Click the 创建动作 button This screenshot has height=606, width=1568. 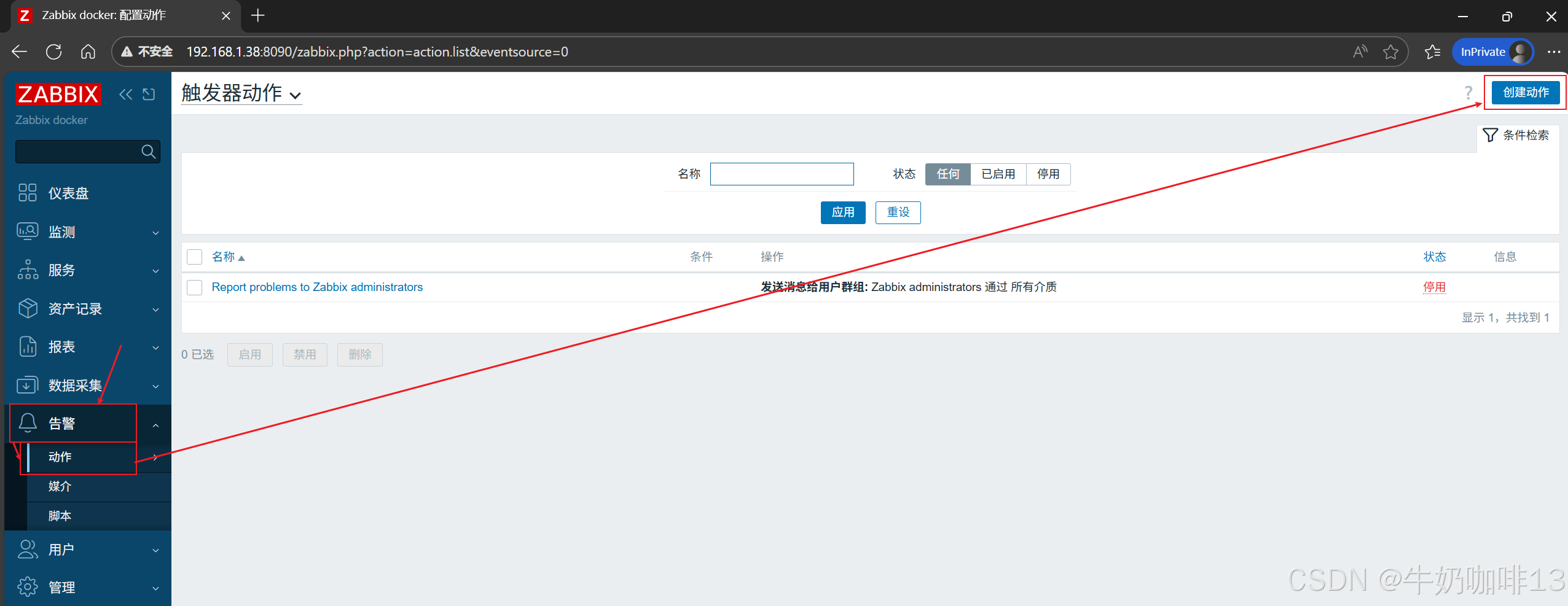coord(1526,93)
